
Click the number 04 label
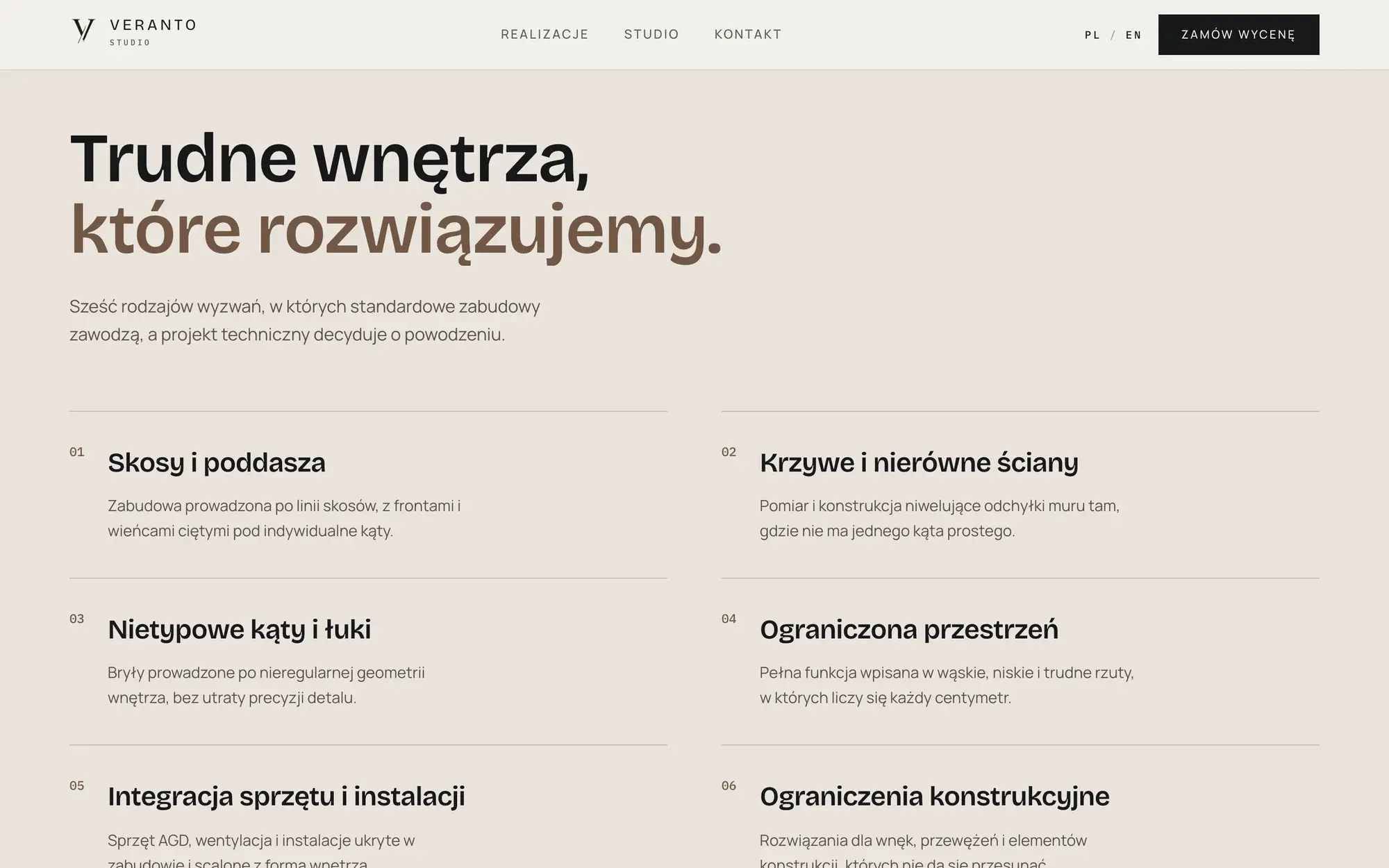coord(729,619)
